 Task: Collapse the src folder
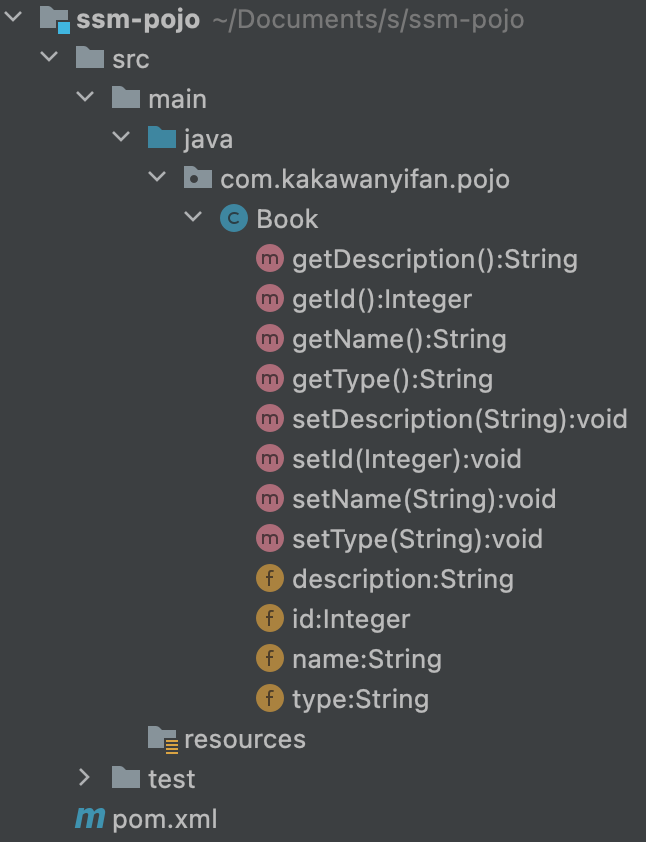(x=48, y=59)
